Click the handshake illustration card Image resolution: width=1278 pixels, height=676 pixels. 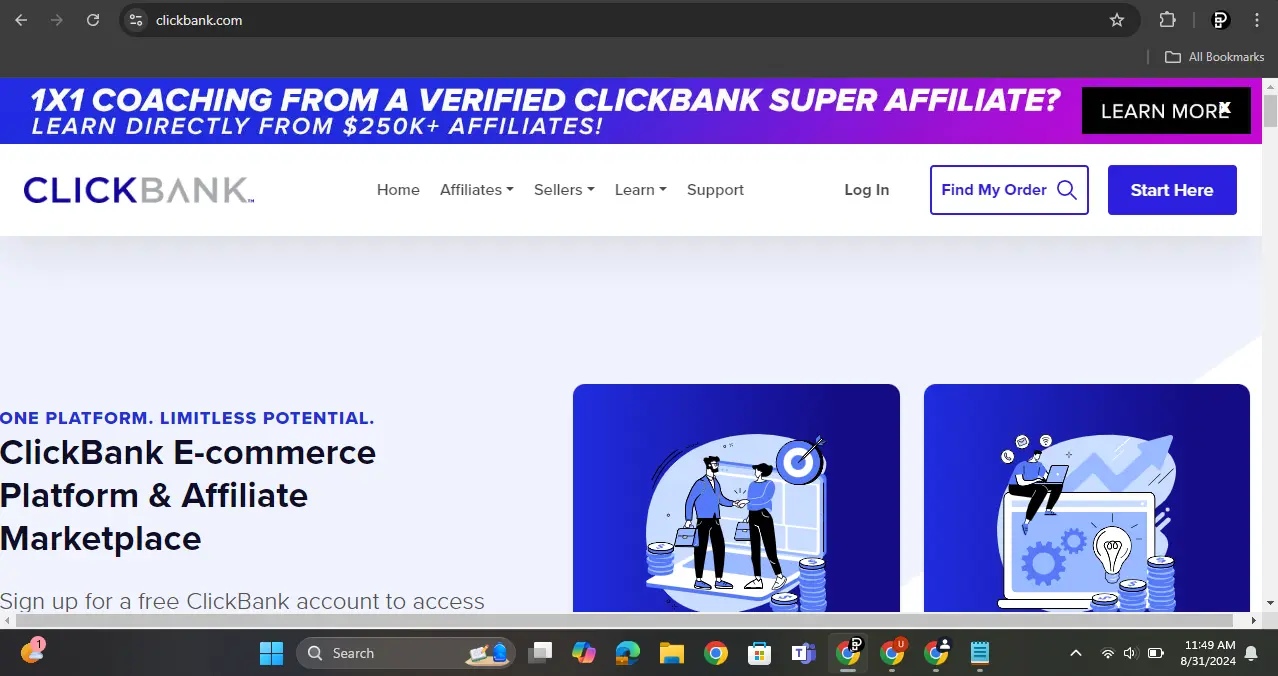tap(736, 498)
